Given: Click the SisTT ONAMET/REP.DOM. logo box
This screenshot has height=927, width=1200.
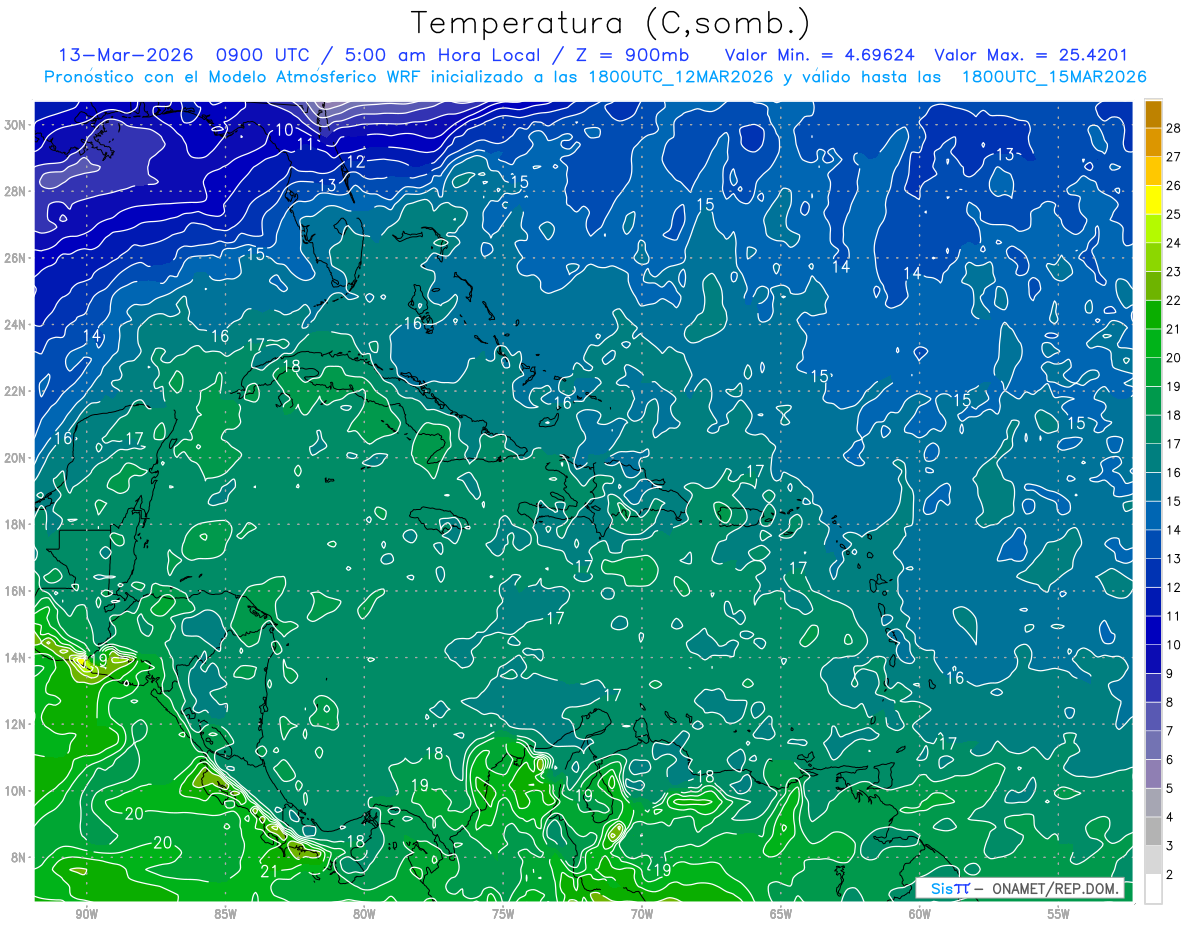Looking at the screenshot, I should coord(1019,888).
